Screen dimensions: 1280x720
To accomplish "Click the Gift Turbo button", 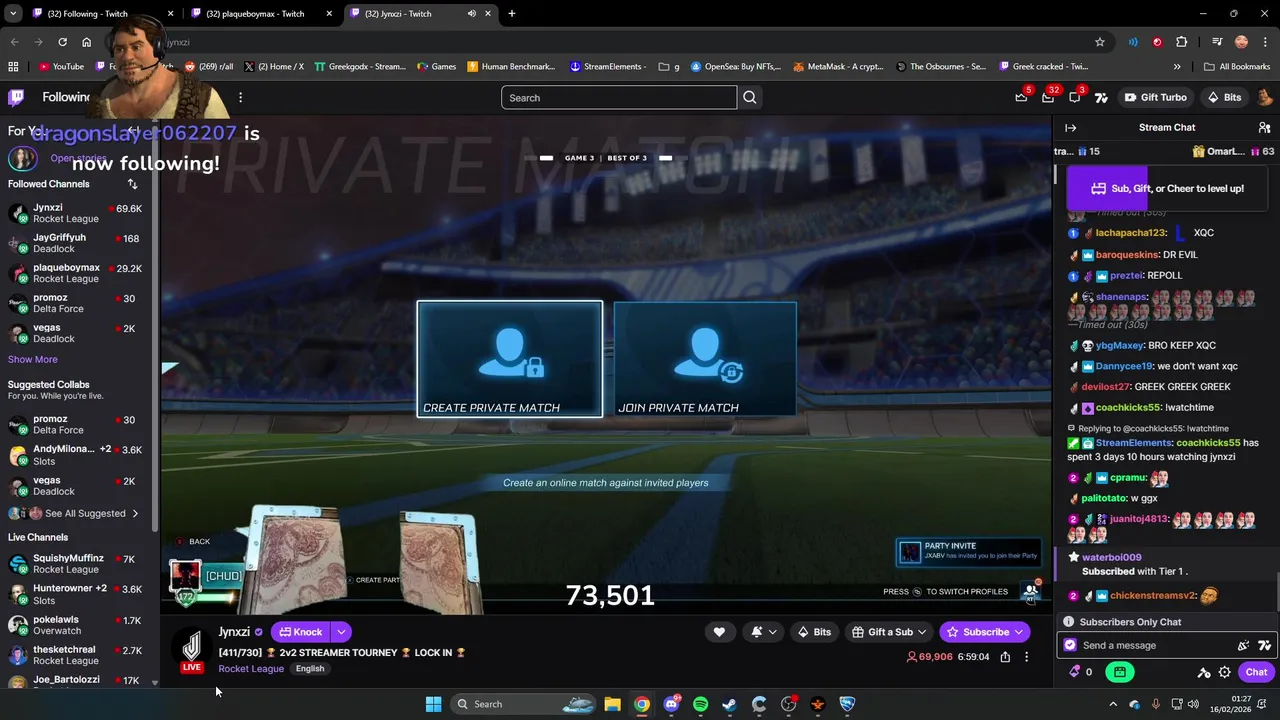I will tap(1155, 98).
